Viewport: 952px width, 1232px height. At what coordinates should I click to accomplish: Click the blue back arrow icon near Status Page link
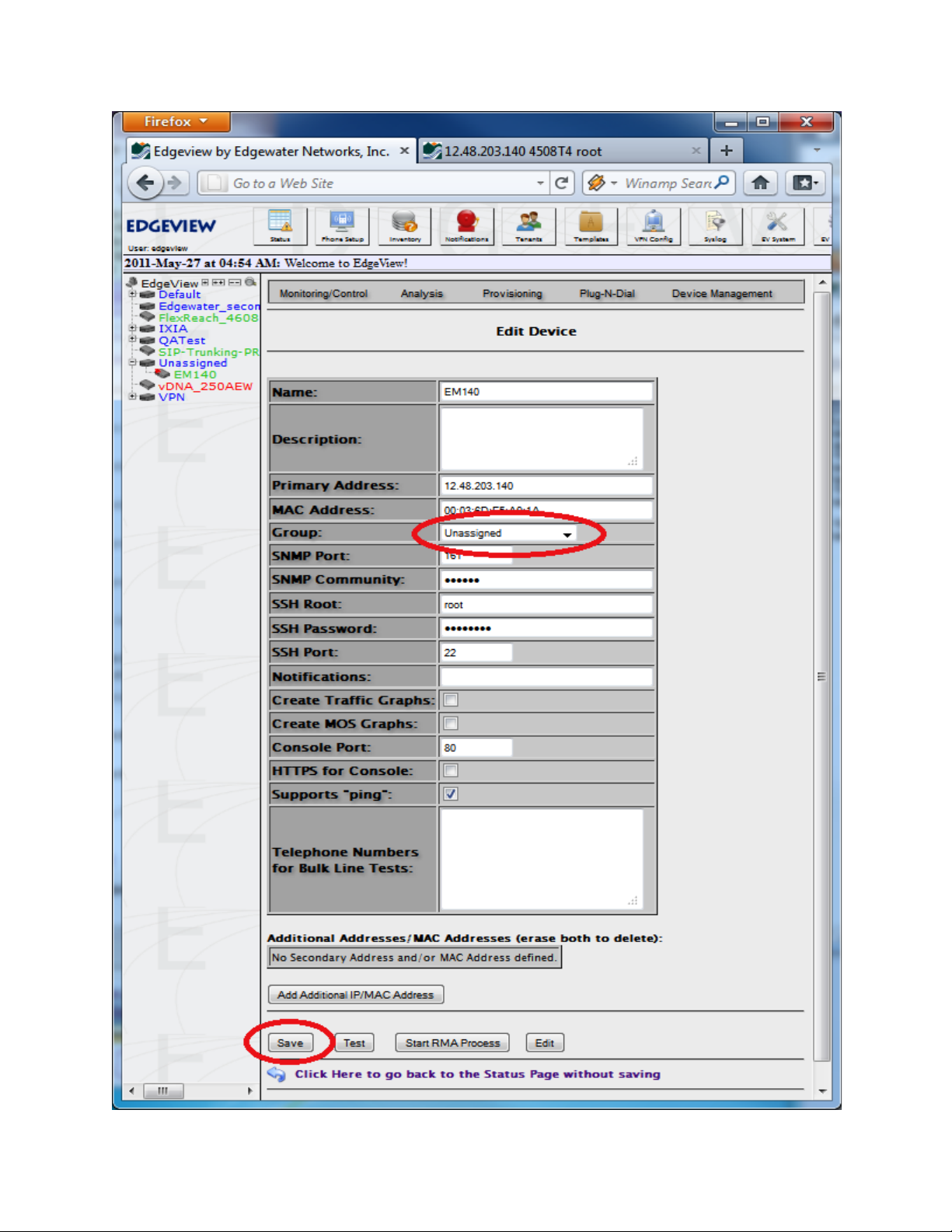click(x=277, y=1074)
